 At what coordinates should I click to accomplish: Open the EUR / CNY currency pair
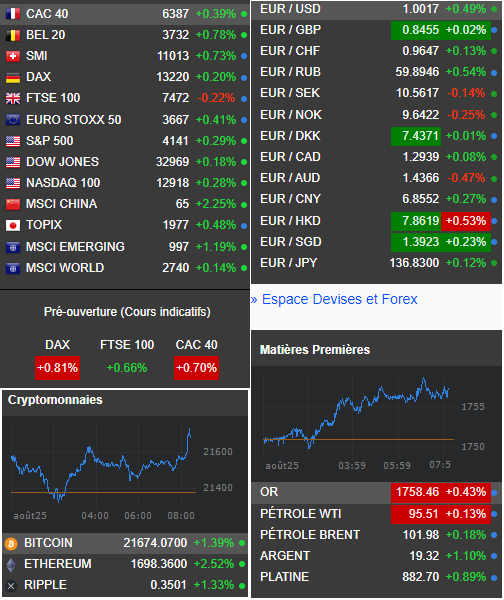[290, 199]
